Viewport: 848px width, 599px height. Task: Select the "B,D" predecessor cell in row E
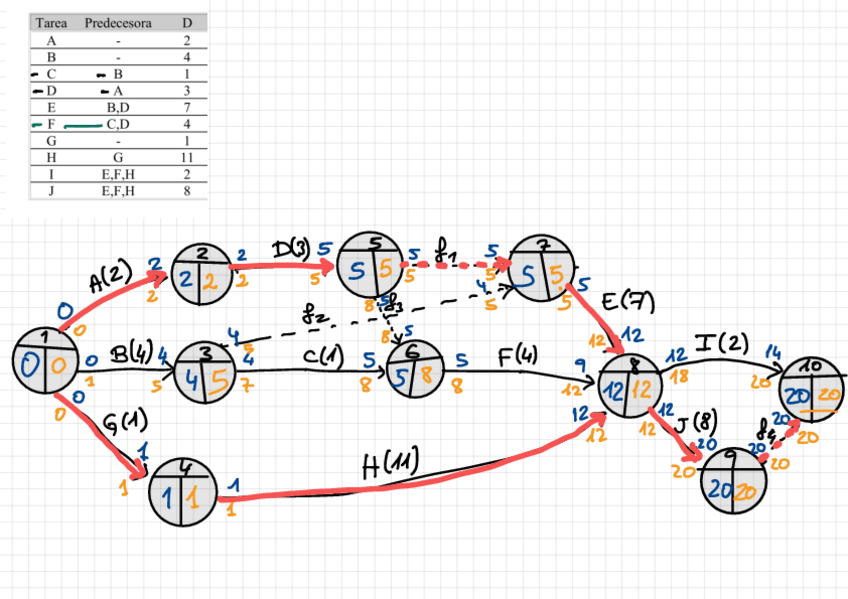tap(118, 108)
